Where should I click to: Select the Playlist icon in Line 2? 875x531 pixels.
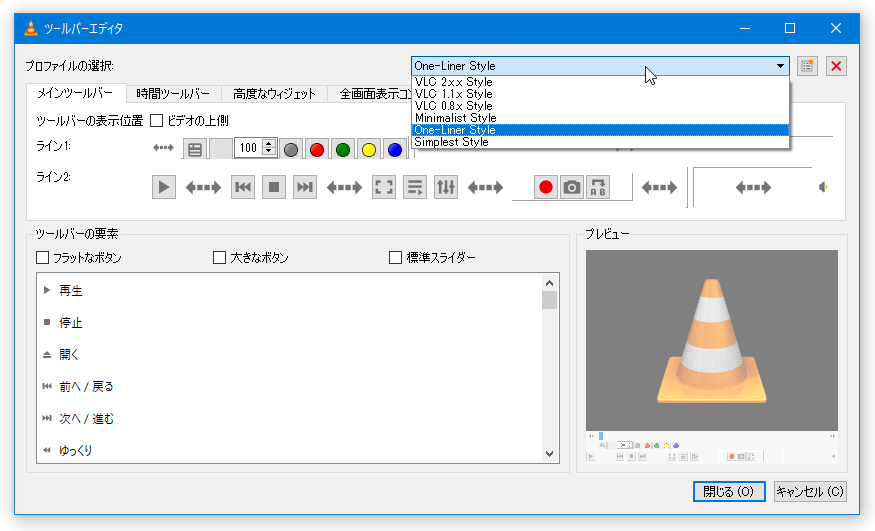(x=415, y=187)
